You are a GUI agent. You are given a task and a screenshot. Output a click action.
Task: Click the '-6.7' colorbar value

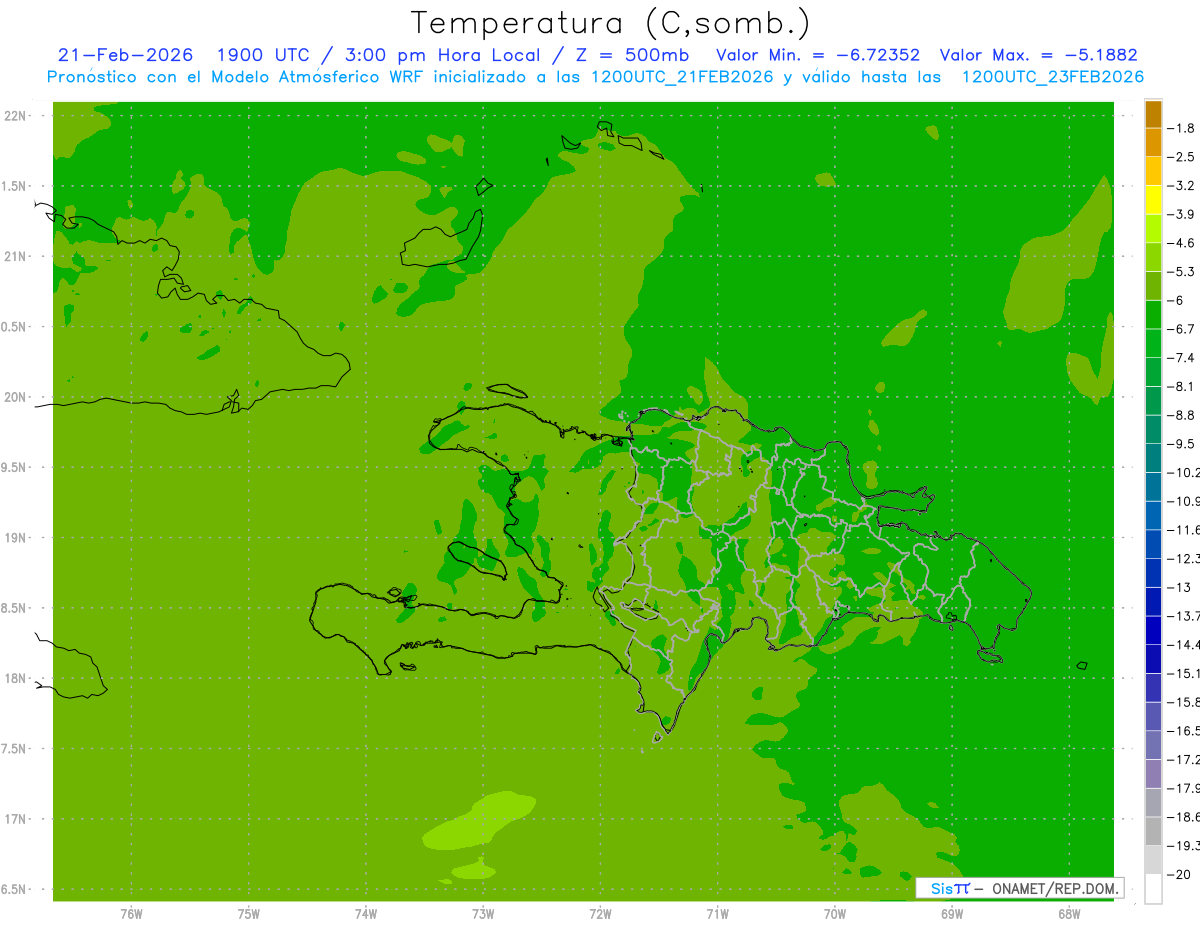click(x=1181, y=329)
